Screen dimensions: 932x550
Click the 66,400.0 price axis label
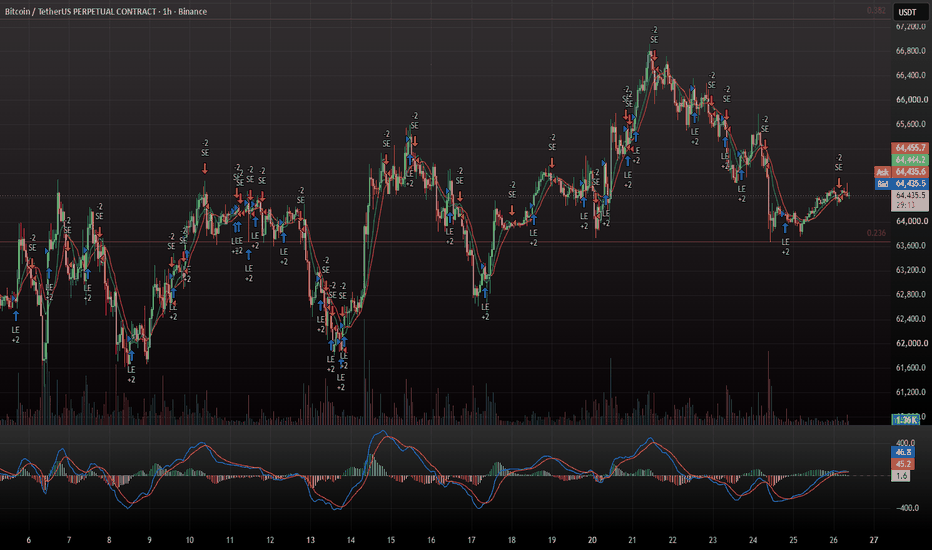[x=911, y=76]
